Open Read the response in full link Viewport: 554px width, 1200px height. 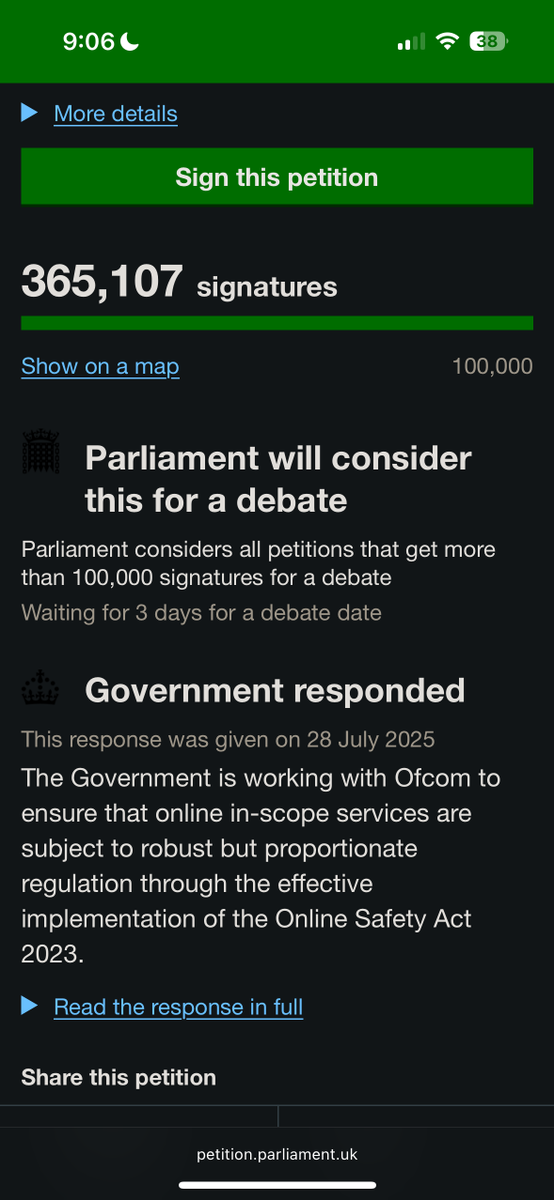pos(178,1006)
